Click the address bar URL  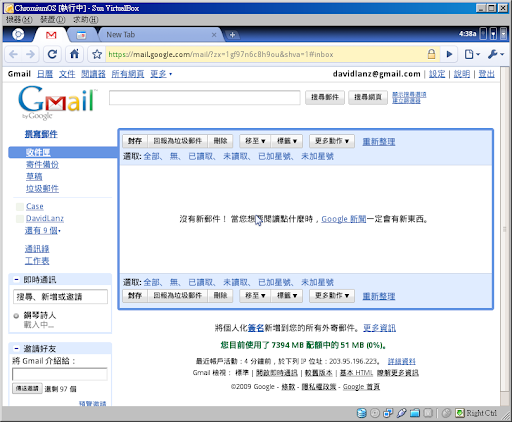221,54
